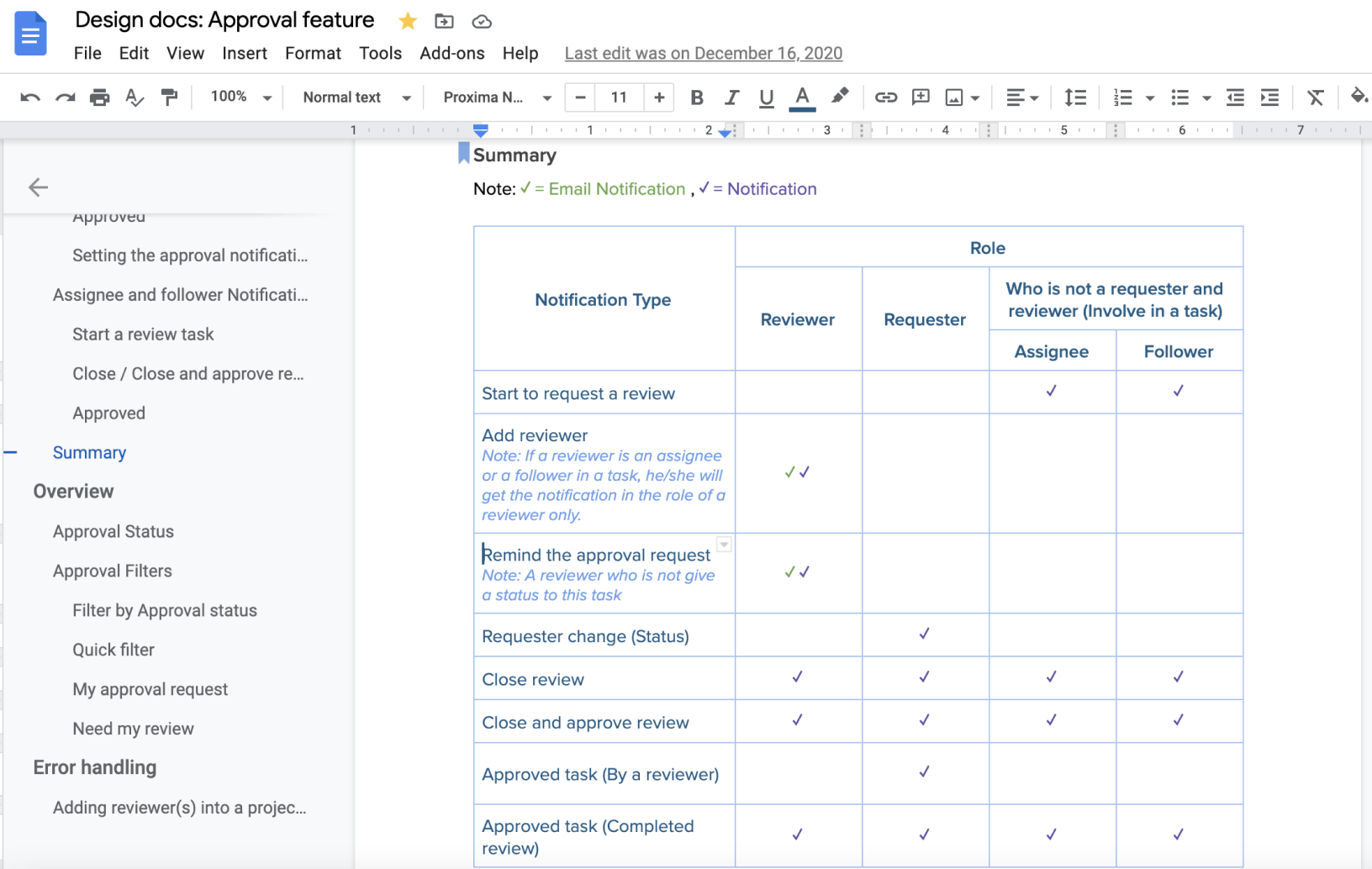
Task: Click the Summary heading bookmark icon
Action: (x=463, y=153)
